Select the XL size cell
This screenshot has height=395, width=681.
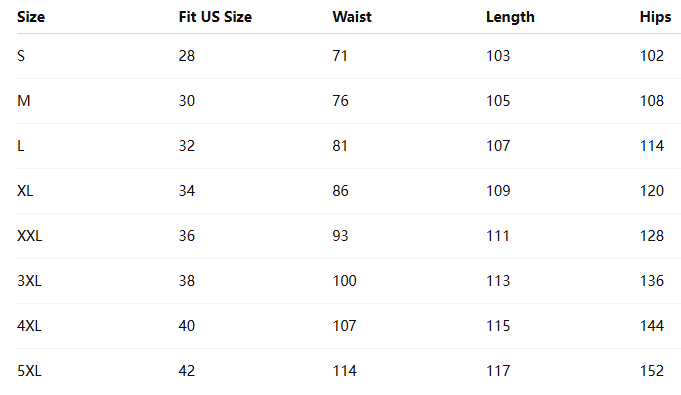pos(25,191)
